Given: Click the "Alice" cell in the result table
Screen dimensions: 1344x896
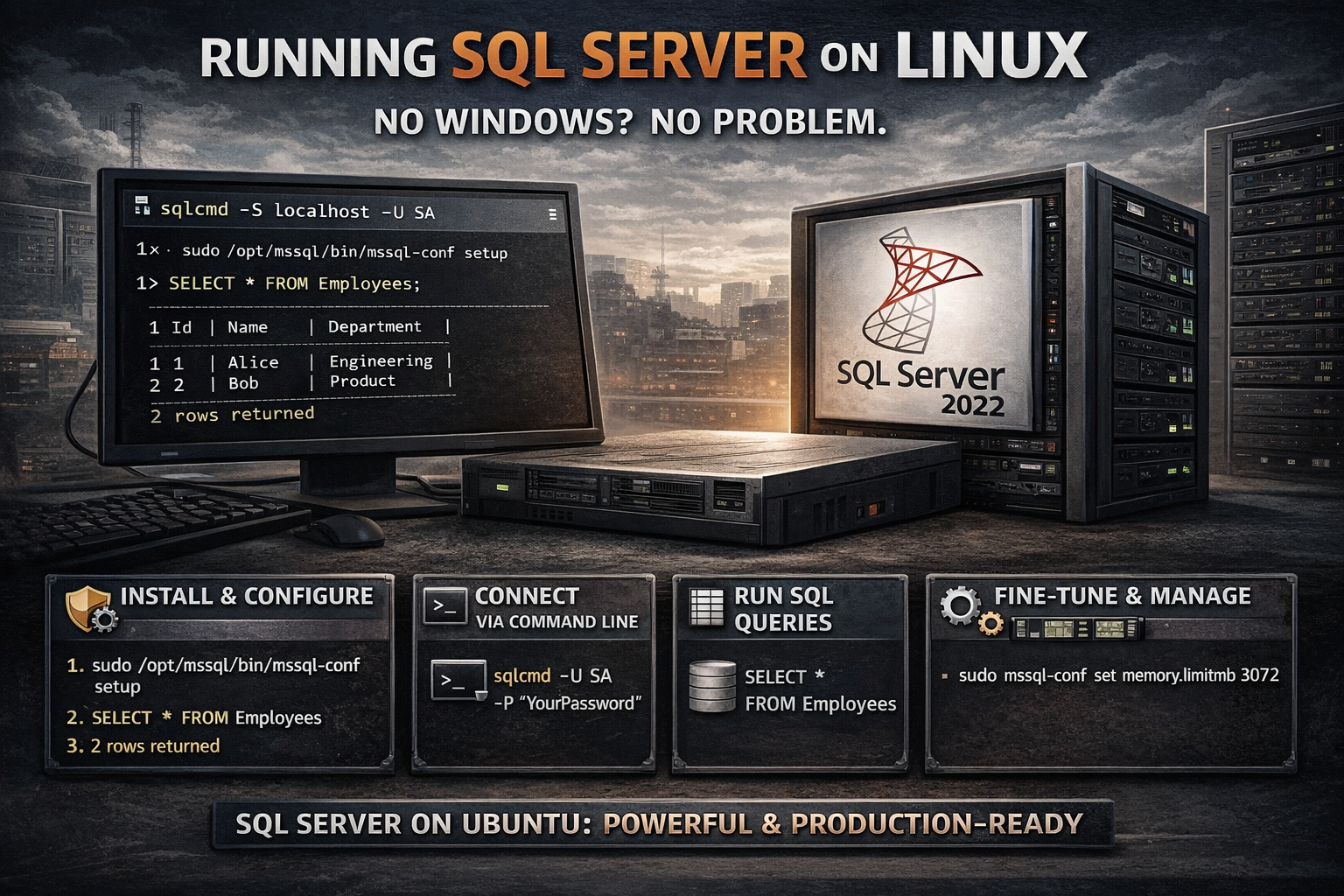Looking at the screenshot, I should pos(253,362).
